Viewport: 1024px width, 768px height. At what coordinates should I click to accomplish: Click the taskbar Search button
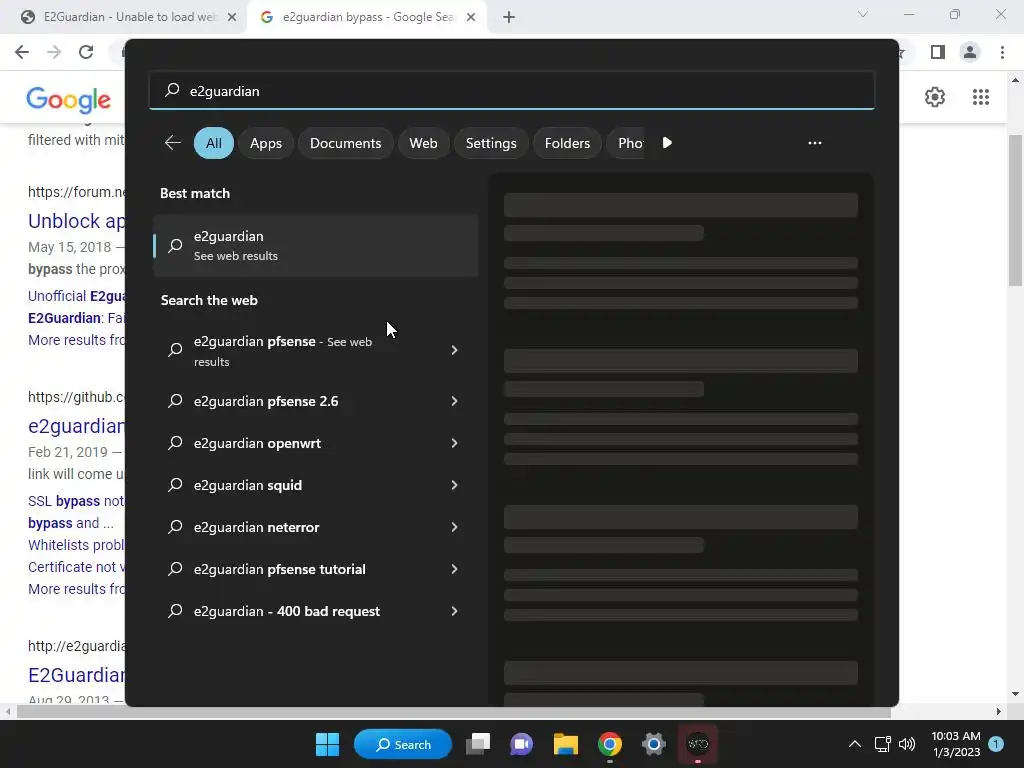pos(402,744)
